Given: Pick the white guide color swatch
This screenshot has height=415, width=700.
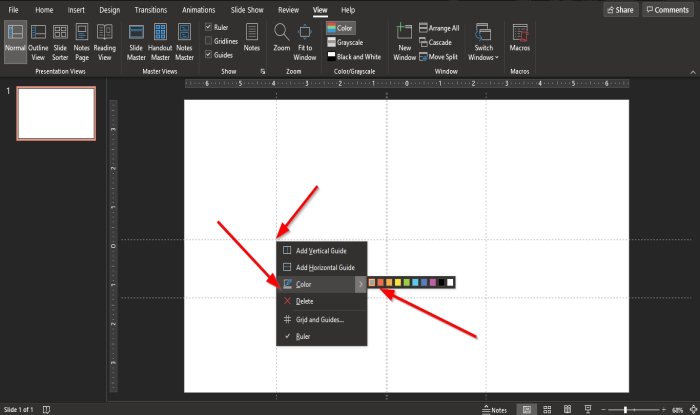Looking at the screenshot, I should tap(450, 283).
